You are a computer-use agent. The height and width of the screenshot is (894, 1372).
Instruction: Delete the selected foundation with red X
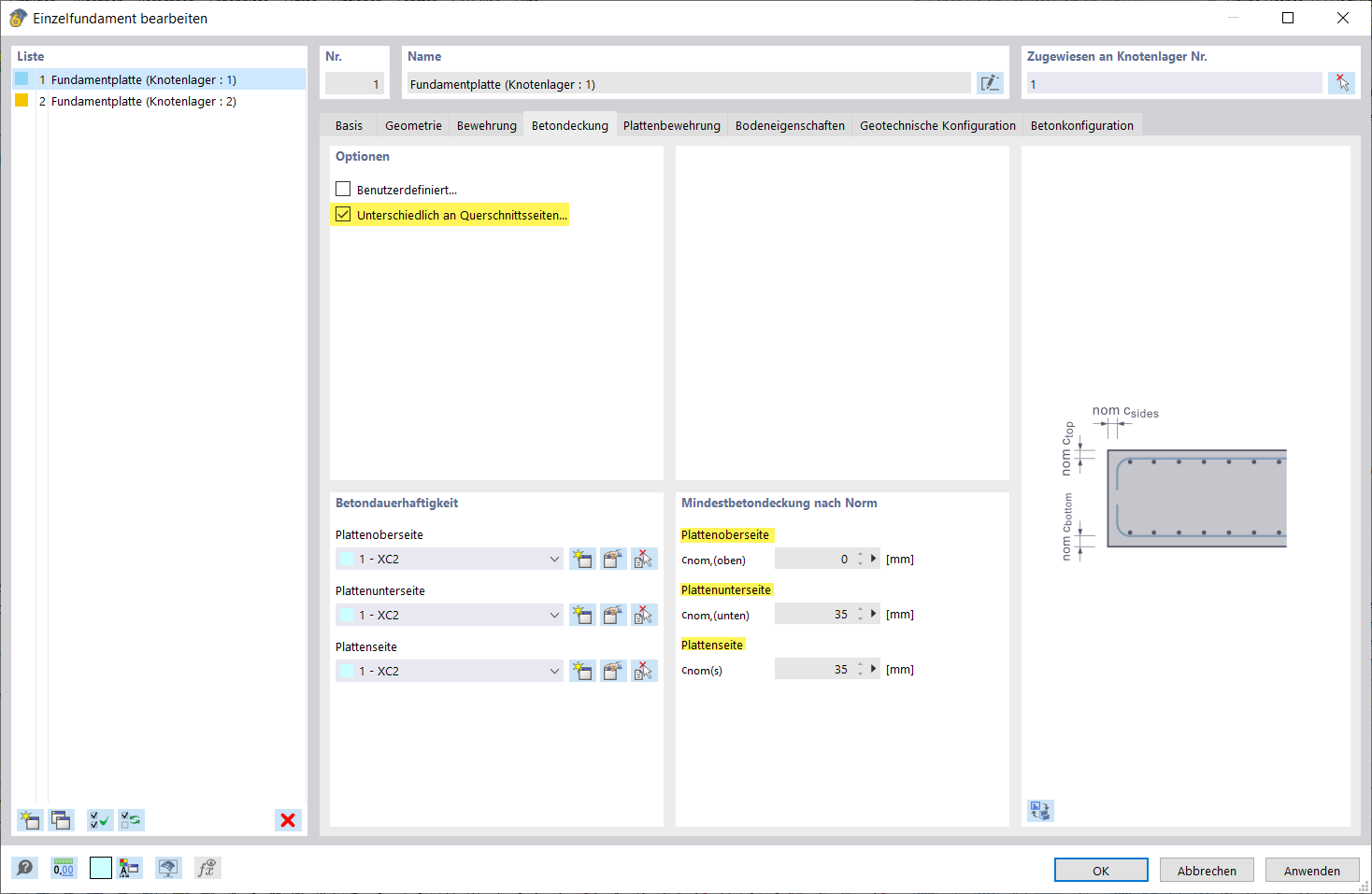(x=288, y=820)
